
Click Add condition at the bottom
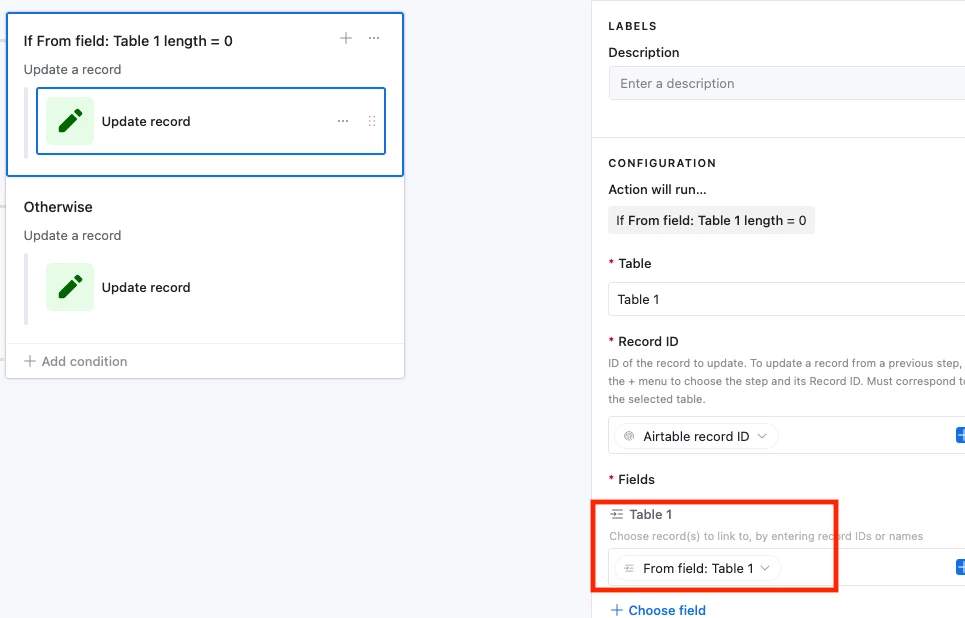pos(76,361)
